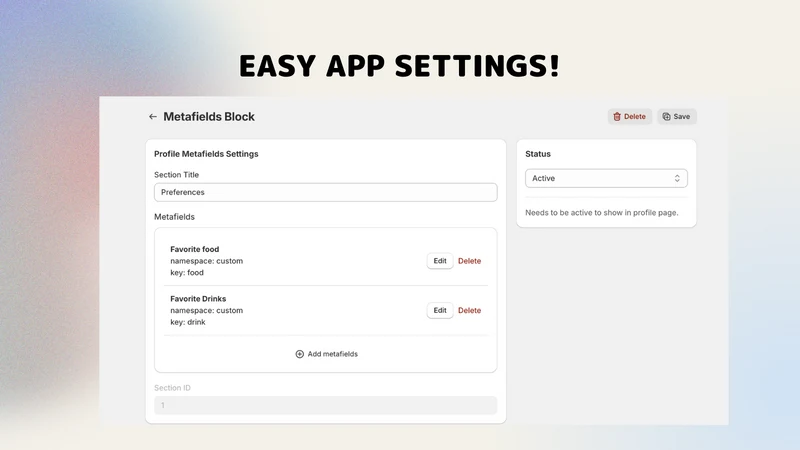The image size is (800, 450).
Task: Click the Status card heading
Action: click(x=538, y=154)
